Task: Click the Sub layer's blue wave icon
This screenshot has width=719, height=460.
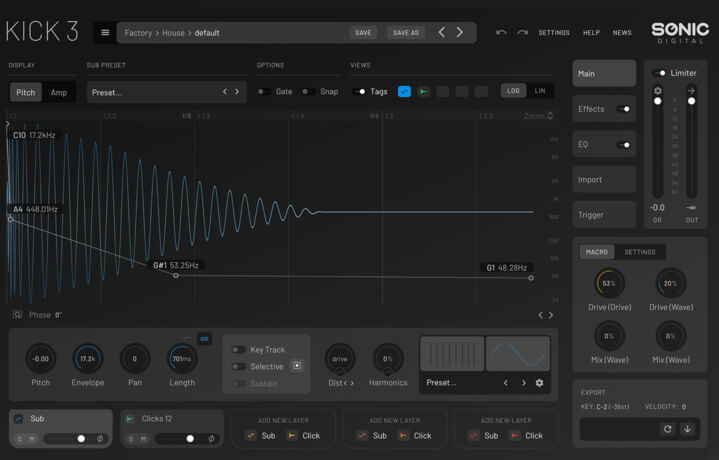Action: pos(19,418)
